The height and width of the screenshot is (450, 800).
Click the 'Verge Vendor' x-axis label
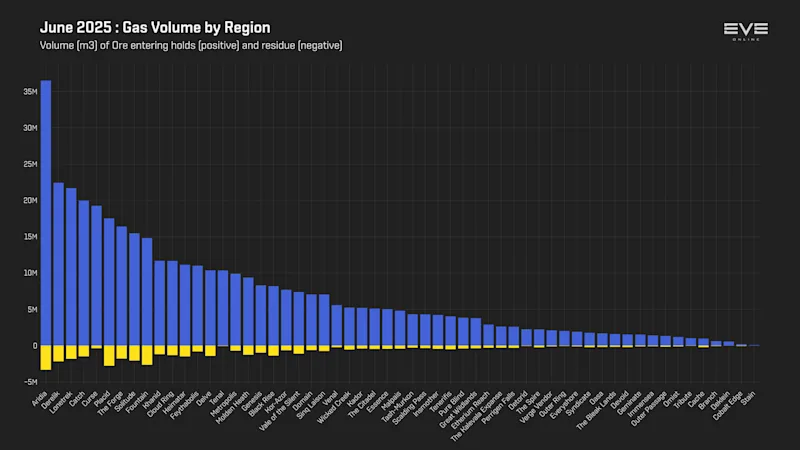pos(536,408)
